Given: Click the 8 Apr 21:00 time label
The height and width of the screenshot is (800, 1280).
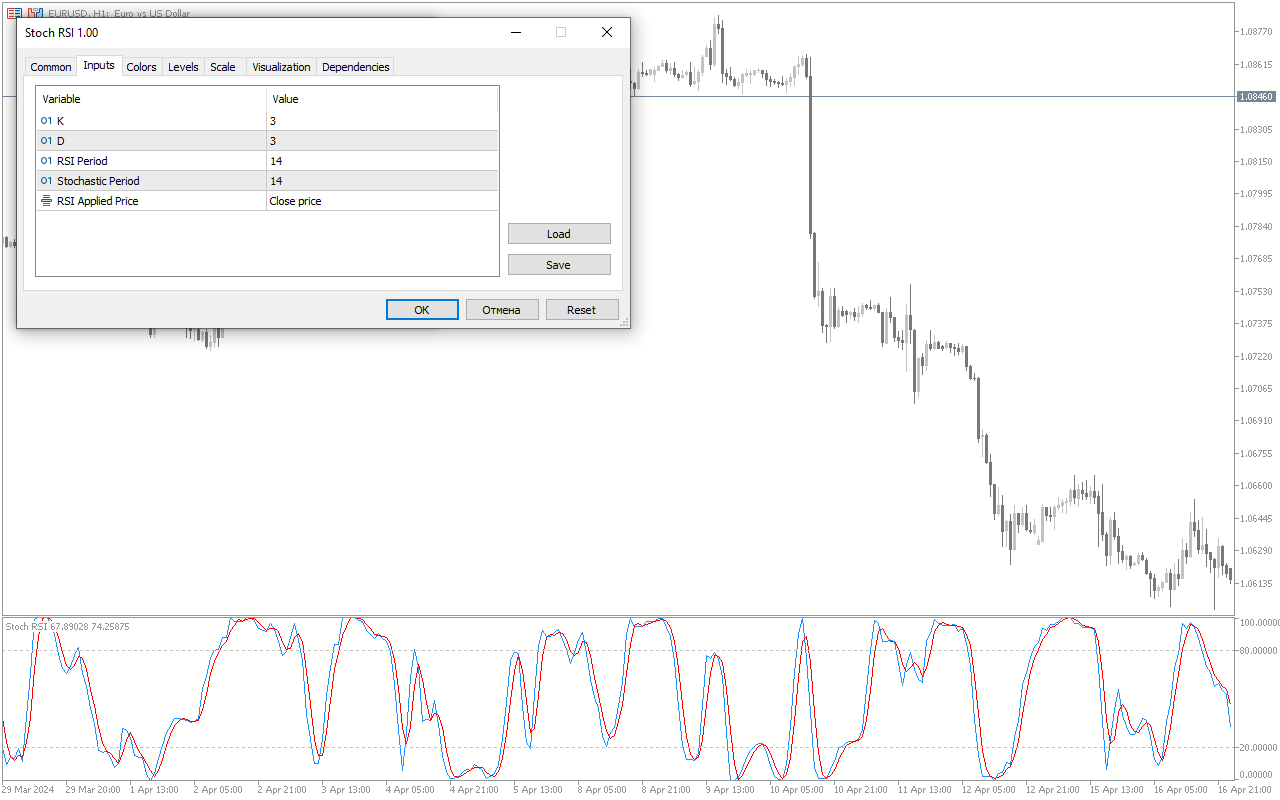Looking at the screenshot, I should click(x=665, y=790).
